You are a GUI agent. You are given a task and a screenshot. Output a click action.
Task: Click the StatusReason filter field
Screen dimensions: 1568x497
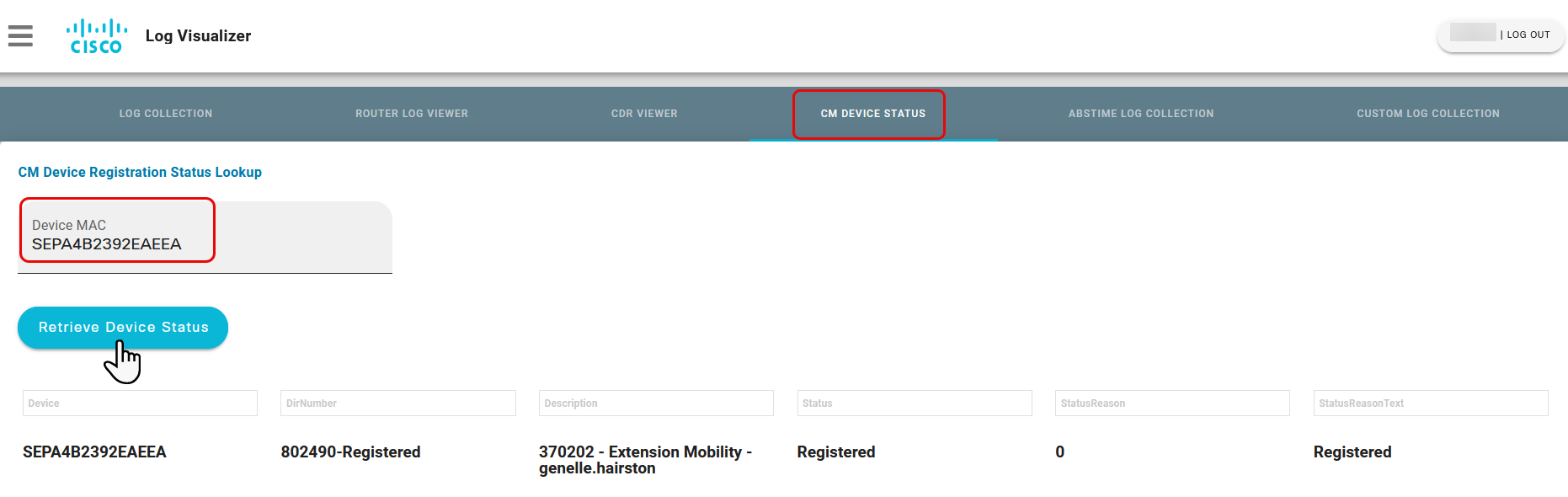1172,403
